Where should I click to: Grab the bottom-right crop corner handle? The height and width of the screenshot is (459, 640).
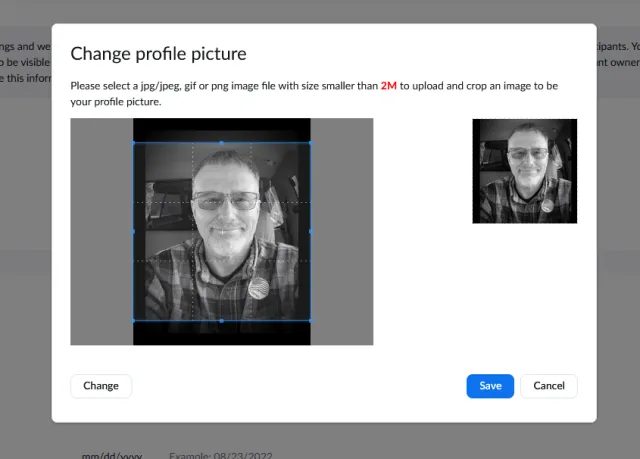tap(310, 321)
